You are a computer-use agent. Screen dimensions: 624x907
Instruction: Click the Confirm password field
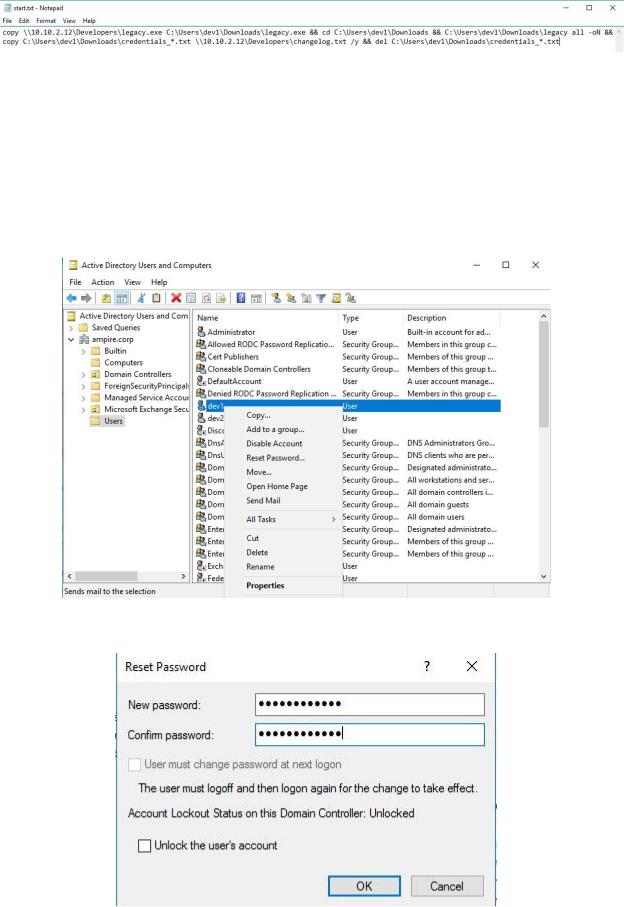click(x=370, y=734)
